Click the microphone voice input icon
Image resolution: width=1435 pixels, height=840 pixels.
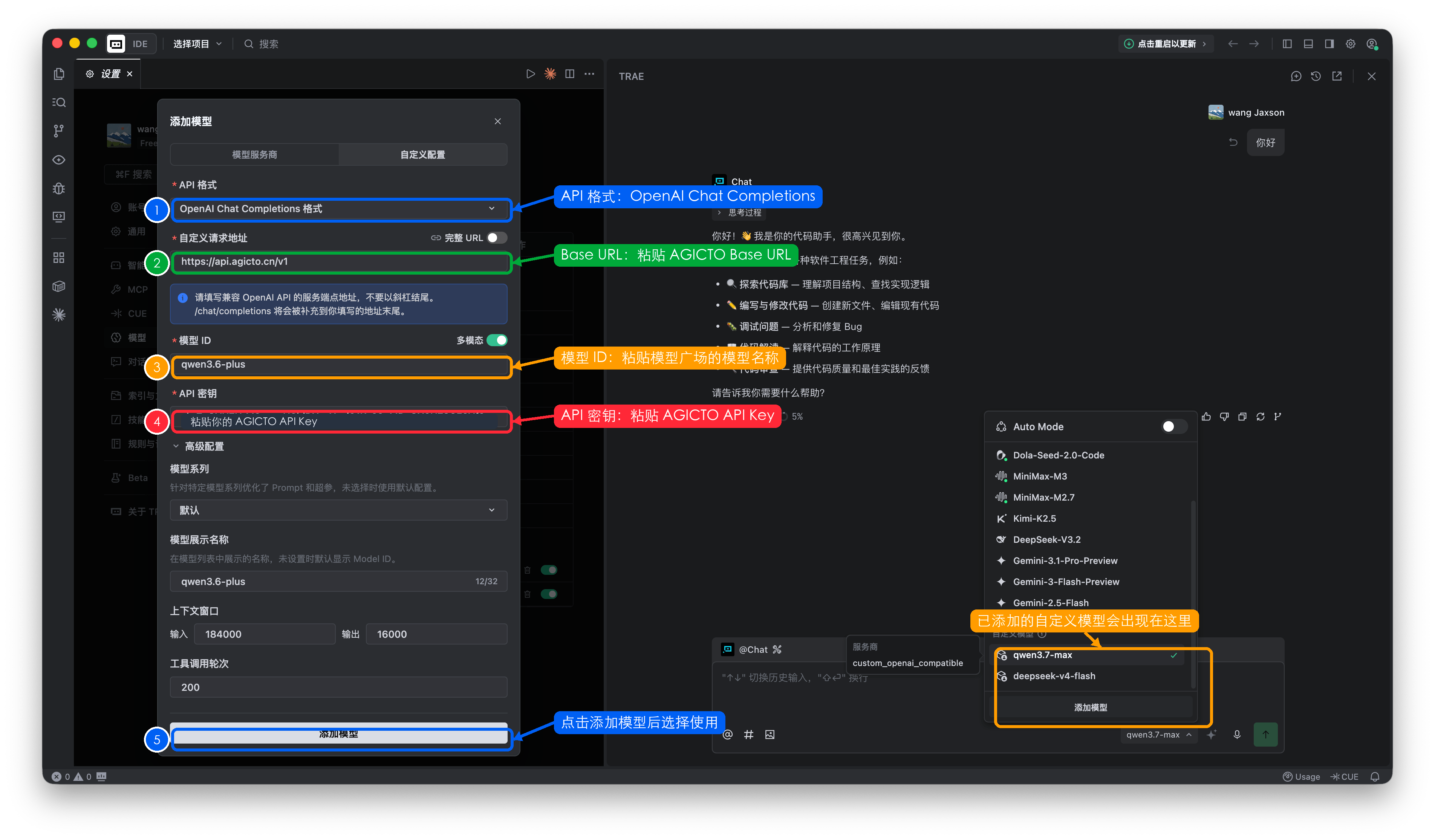(x=1237, y=735)
